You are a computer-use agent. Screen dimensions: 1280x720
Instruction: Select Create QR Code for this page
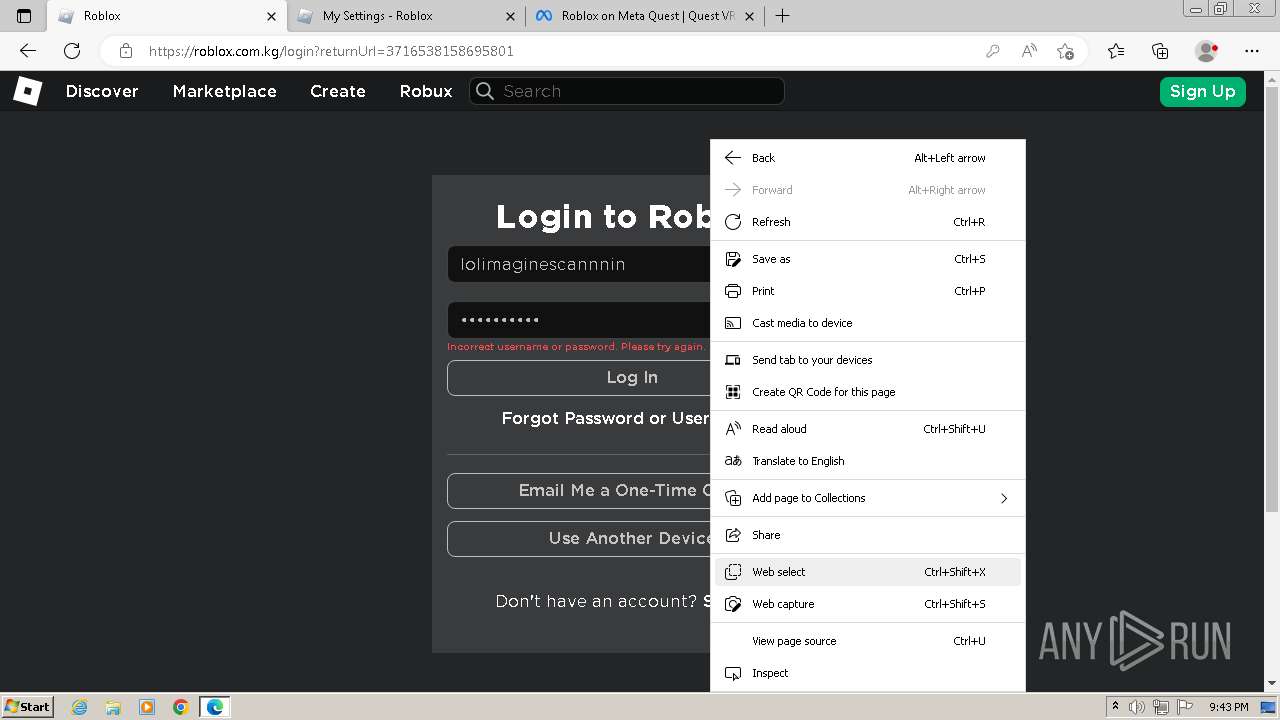(868, 392)
